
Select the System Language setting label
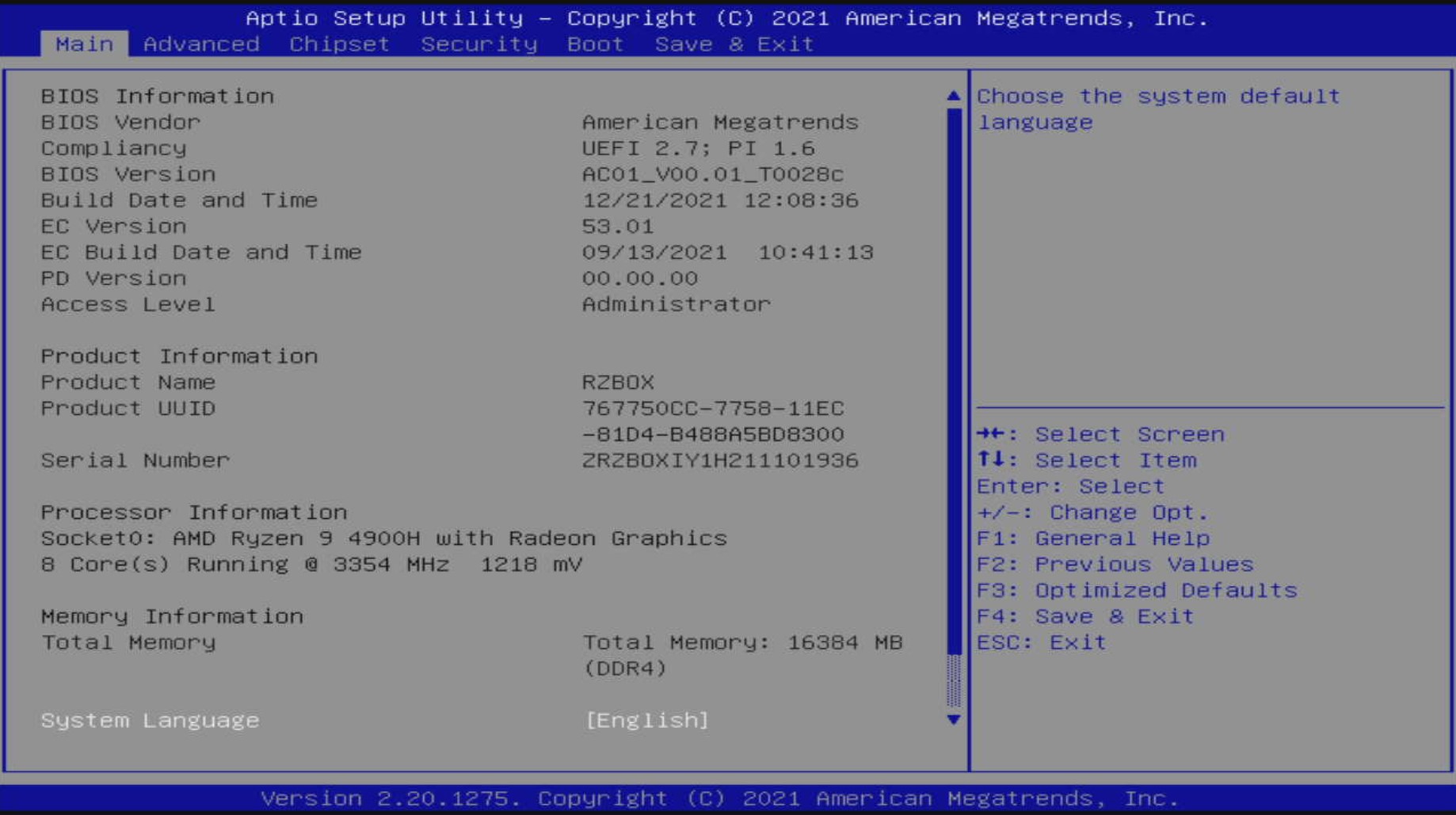pyautogui.click(x=151, y=720)
